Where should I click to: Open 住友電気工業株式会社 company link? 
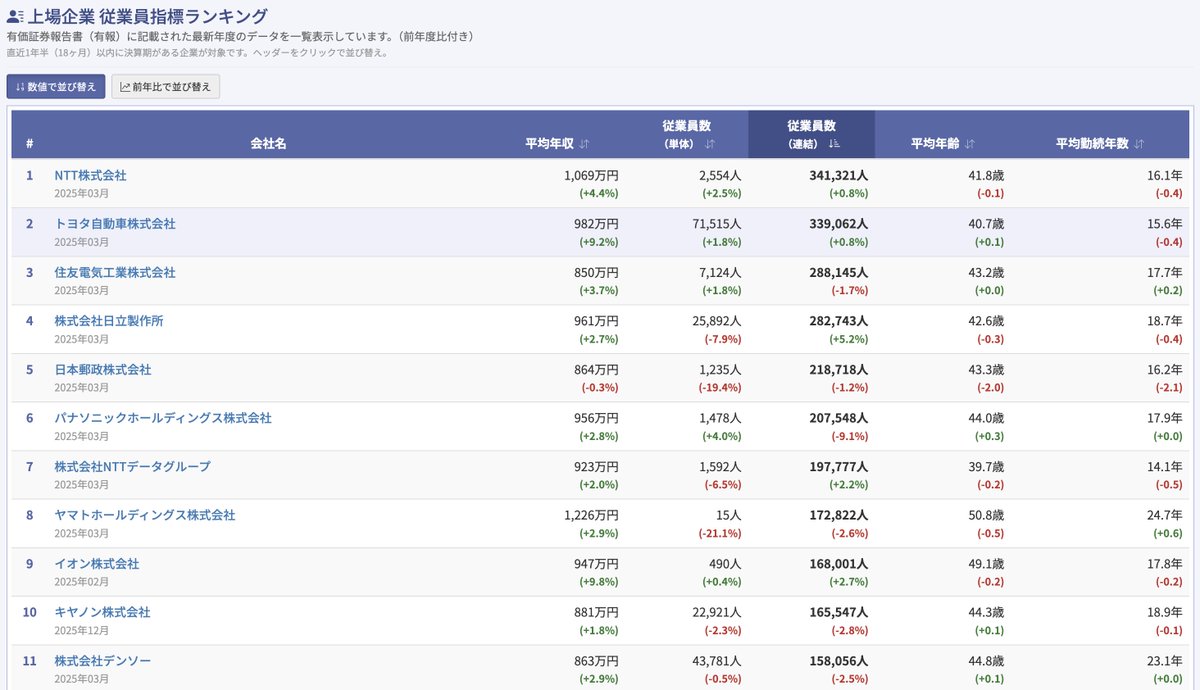[x=115, y=272]
